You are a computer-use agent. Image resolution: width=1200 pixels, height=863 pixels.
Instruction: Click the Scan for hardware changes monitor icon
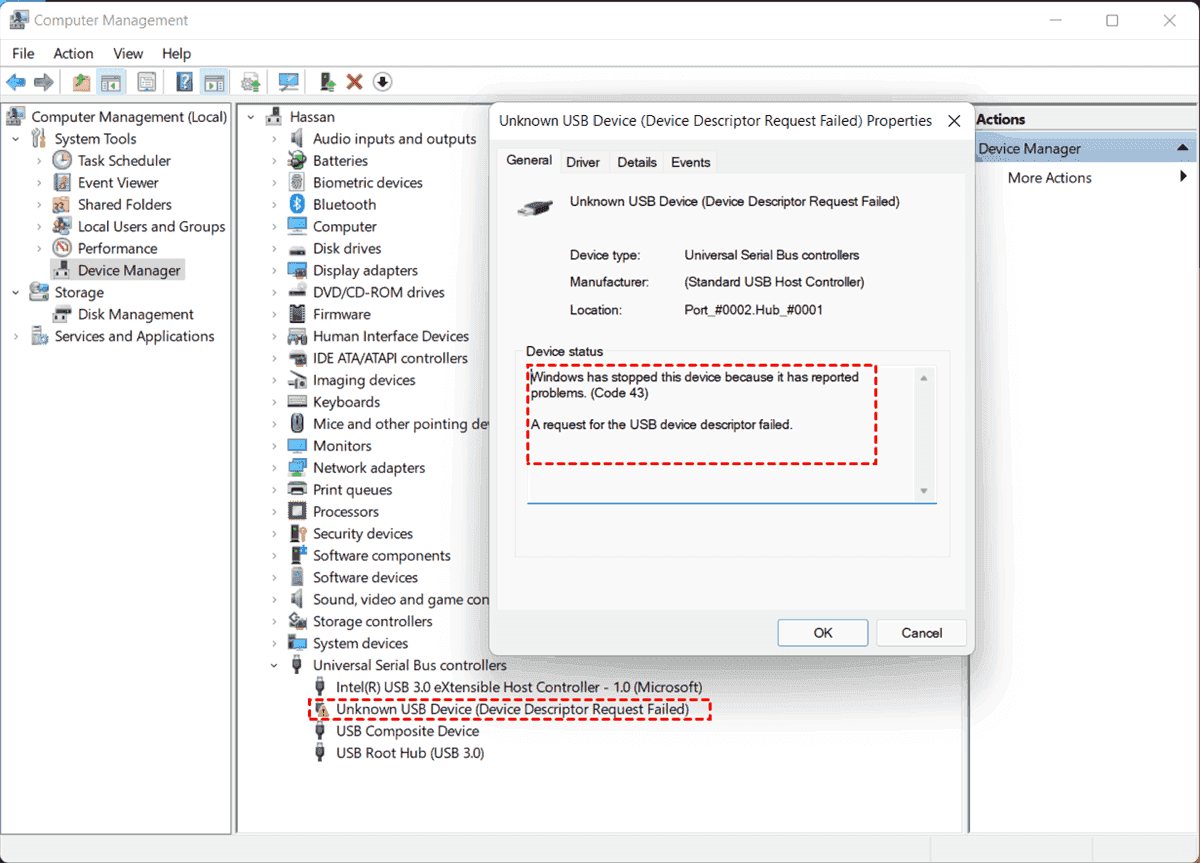point(289,82)
